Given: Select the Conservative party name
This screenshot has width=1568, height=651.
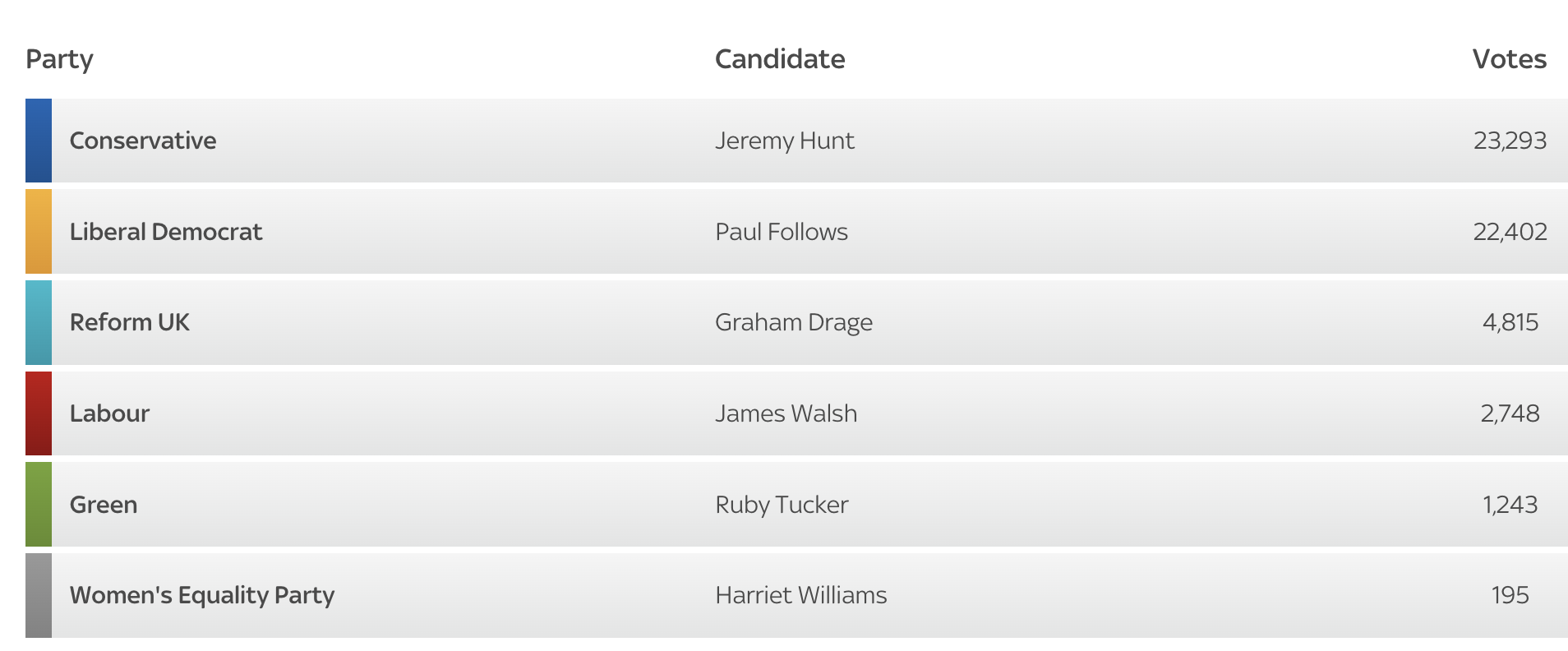Looking at the screenshot, I should coord(143,141).
